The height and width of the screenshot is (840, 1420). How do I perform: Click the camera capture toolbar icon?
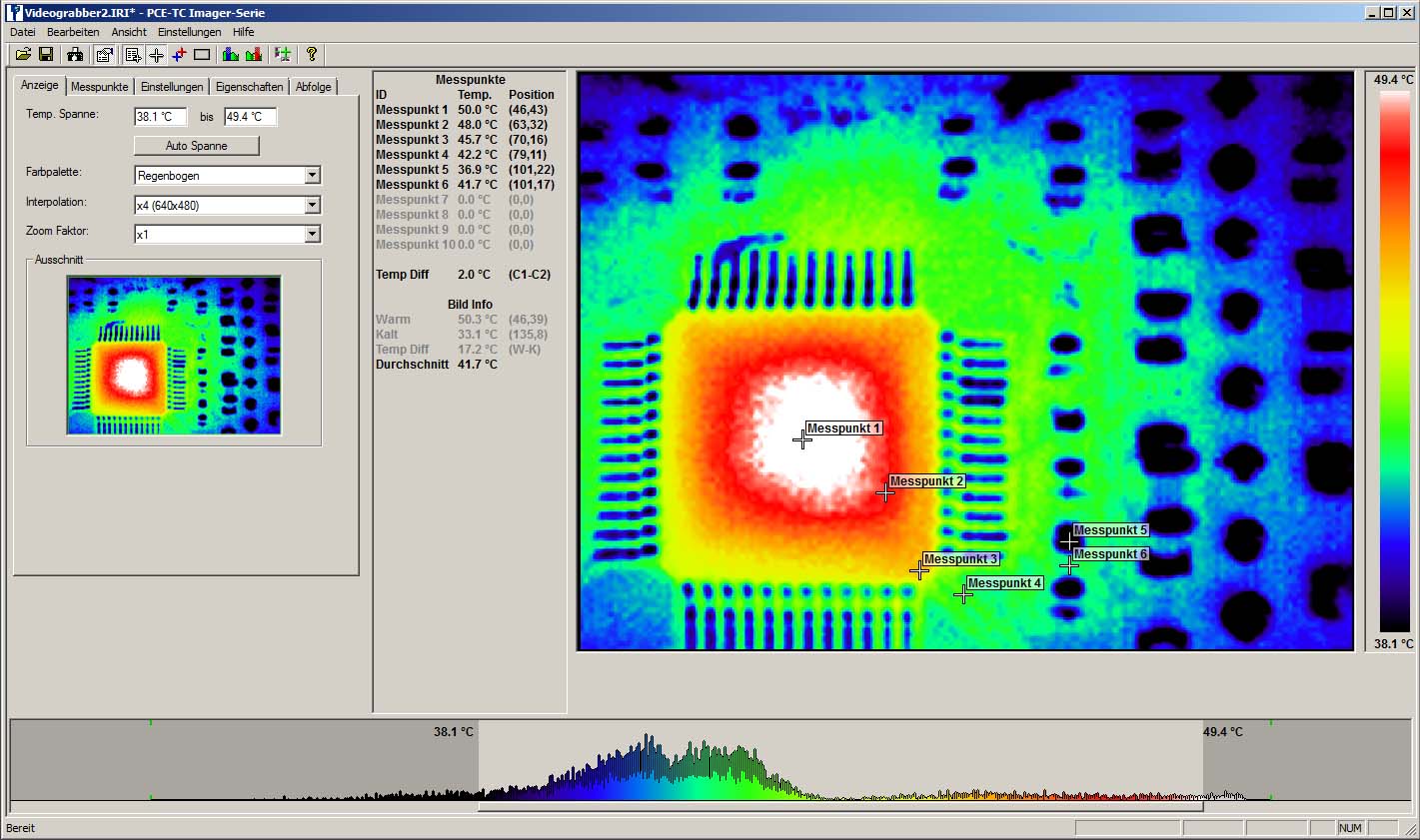75,54
